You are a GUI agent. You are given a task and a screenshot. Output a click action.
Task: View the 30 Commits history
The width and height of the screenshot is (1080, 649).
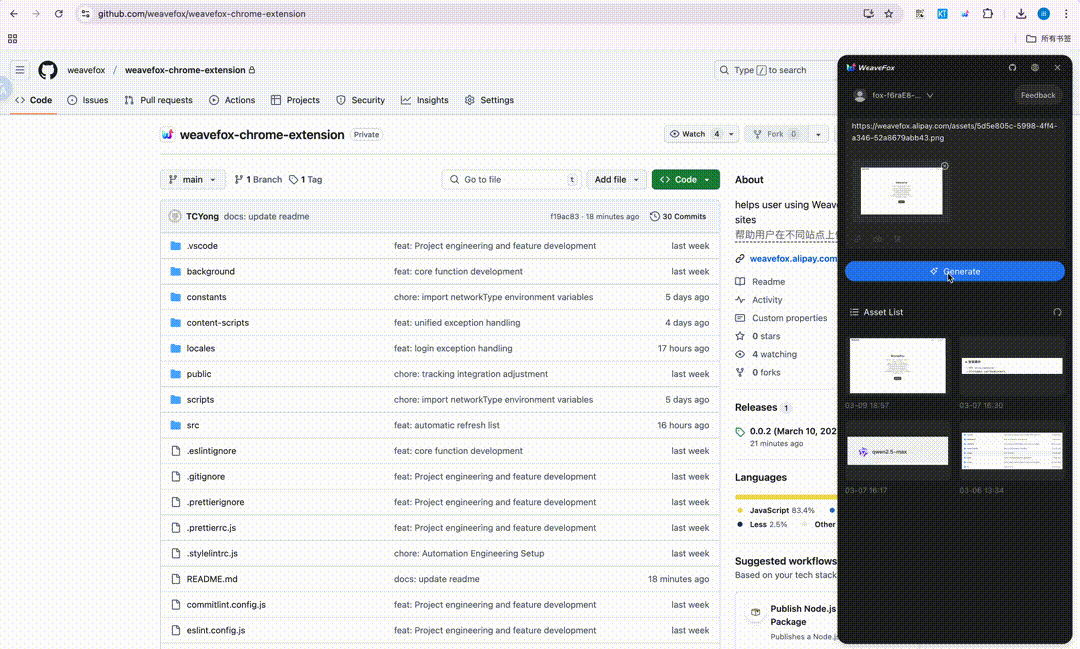click(678, 216)
